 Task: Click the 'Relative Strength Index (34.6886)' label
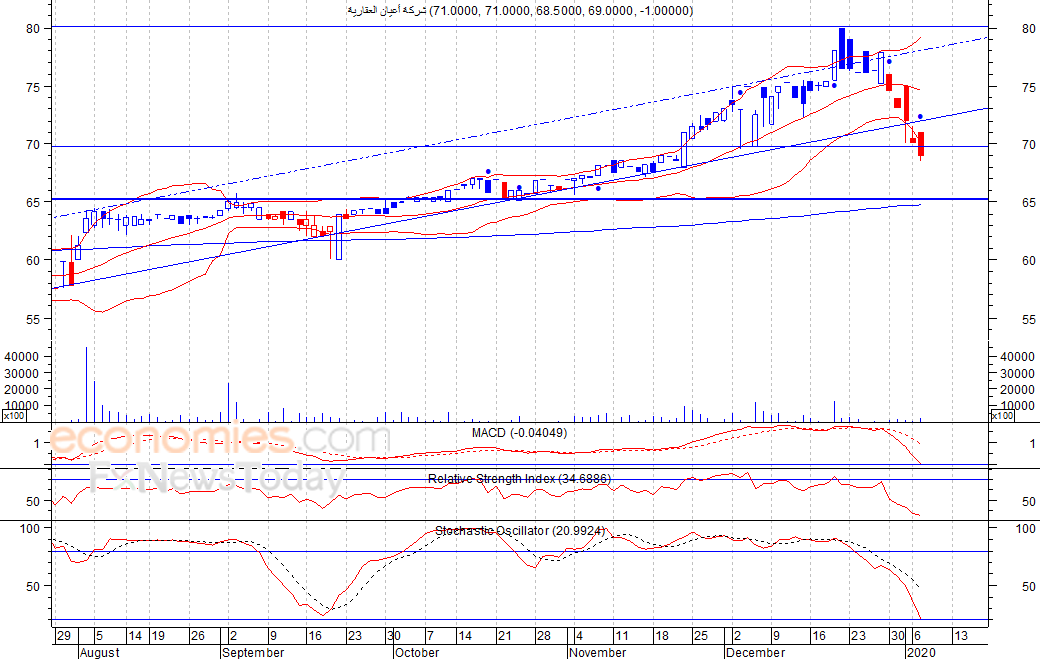click(519, 479)
